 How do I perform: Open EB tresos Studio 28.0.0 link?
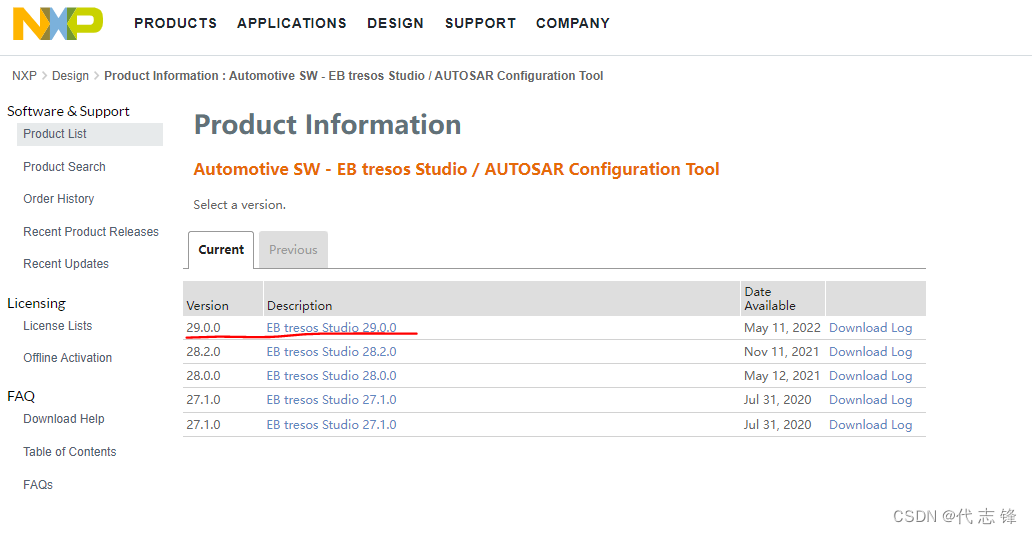click(x=332, y=376)
